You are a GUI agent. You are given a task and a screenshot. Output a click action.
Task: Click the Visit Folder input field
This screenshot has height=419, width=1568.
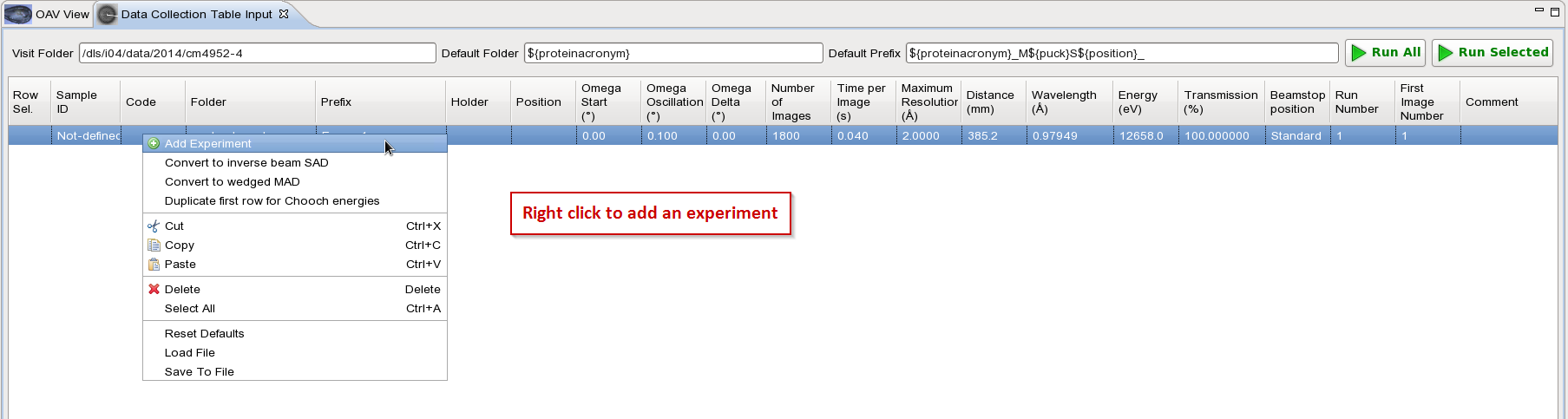[x=257, y=54]
